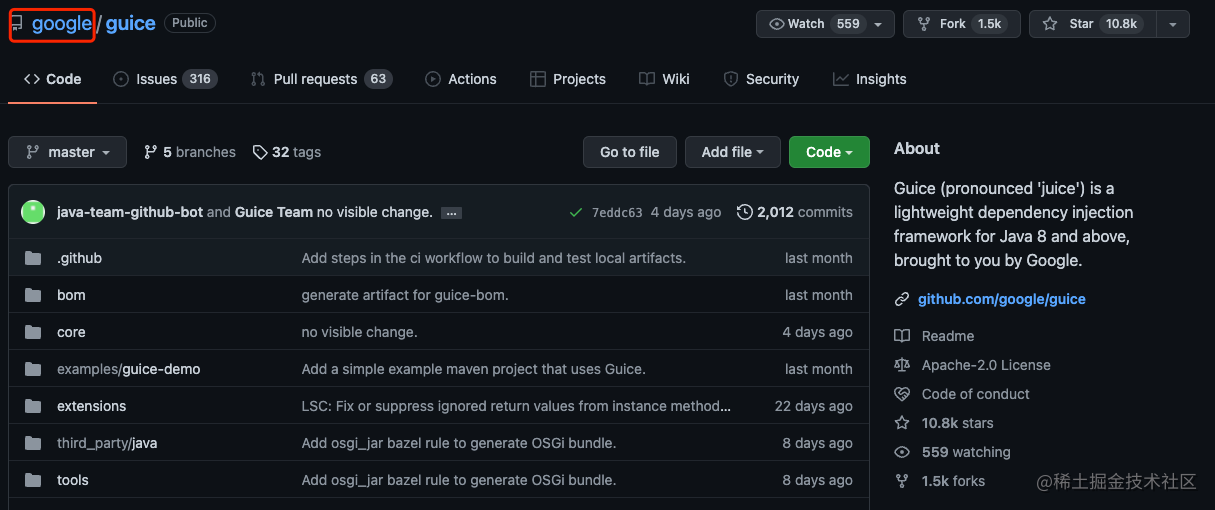Expand the green Code dropdown

[829, 152]
